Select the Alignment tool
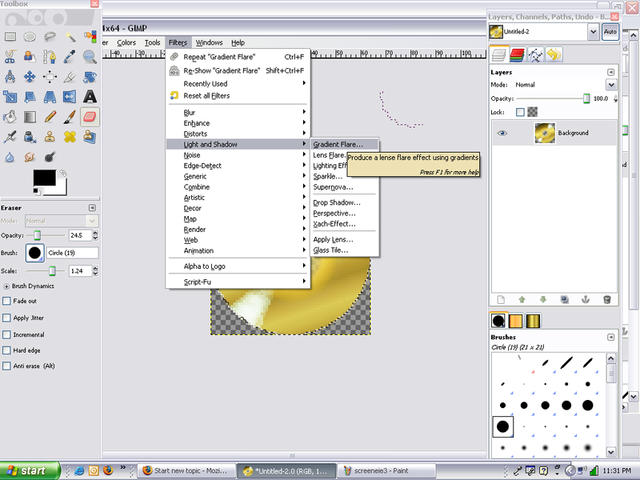Screen dimensions: 640x480 pos(50,77)
